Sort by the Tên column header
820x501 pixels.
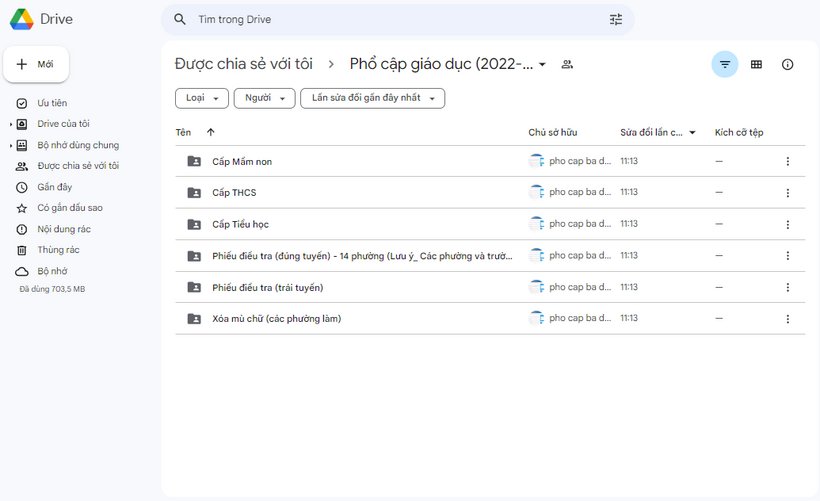point(183,132)
